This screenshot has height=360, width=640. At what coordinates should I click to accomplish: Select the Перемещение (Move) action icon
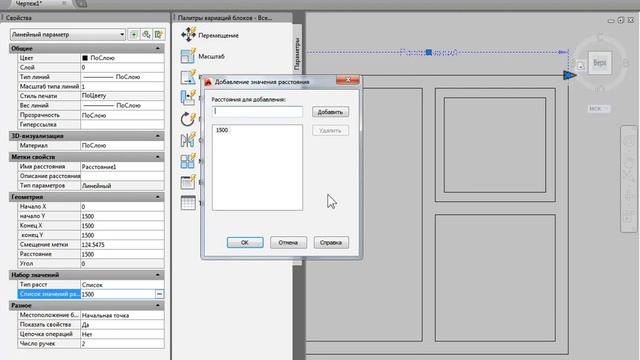[188, 35]
